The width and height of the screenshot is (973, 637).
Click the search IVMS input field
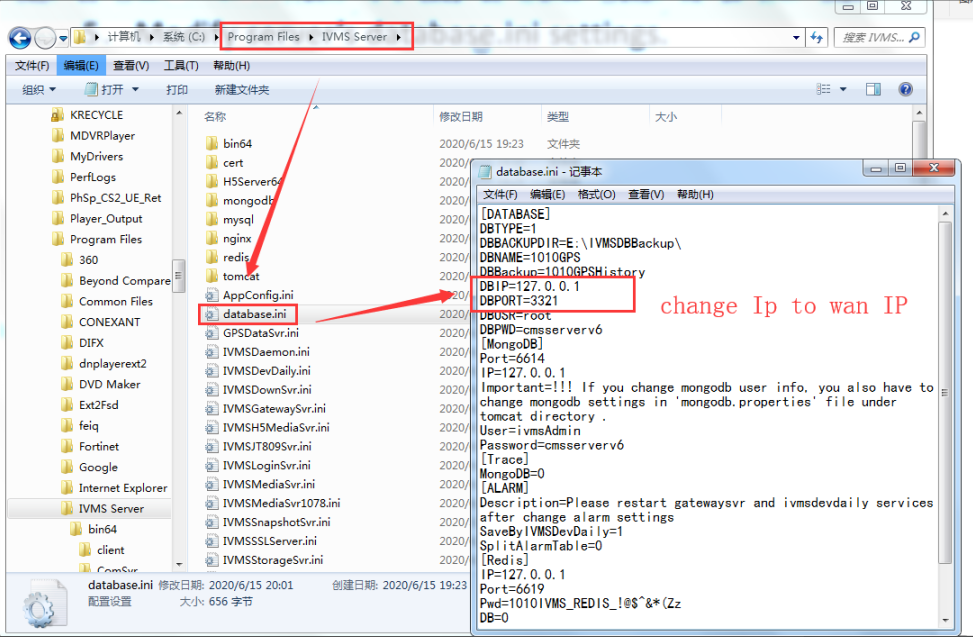tap(873, 38)
